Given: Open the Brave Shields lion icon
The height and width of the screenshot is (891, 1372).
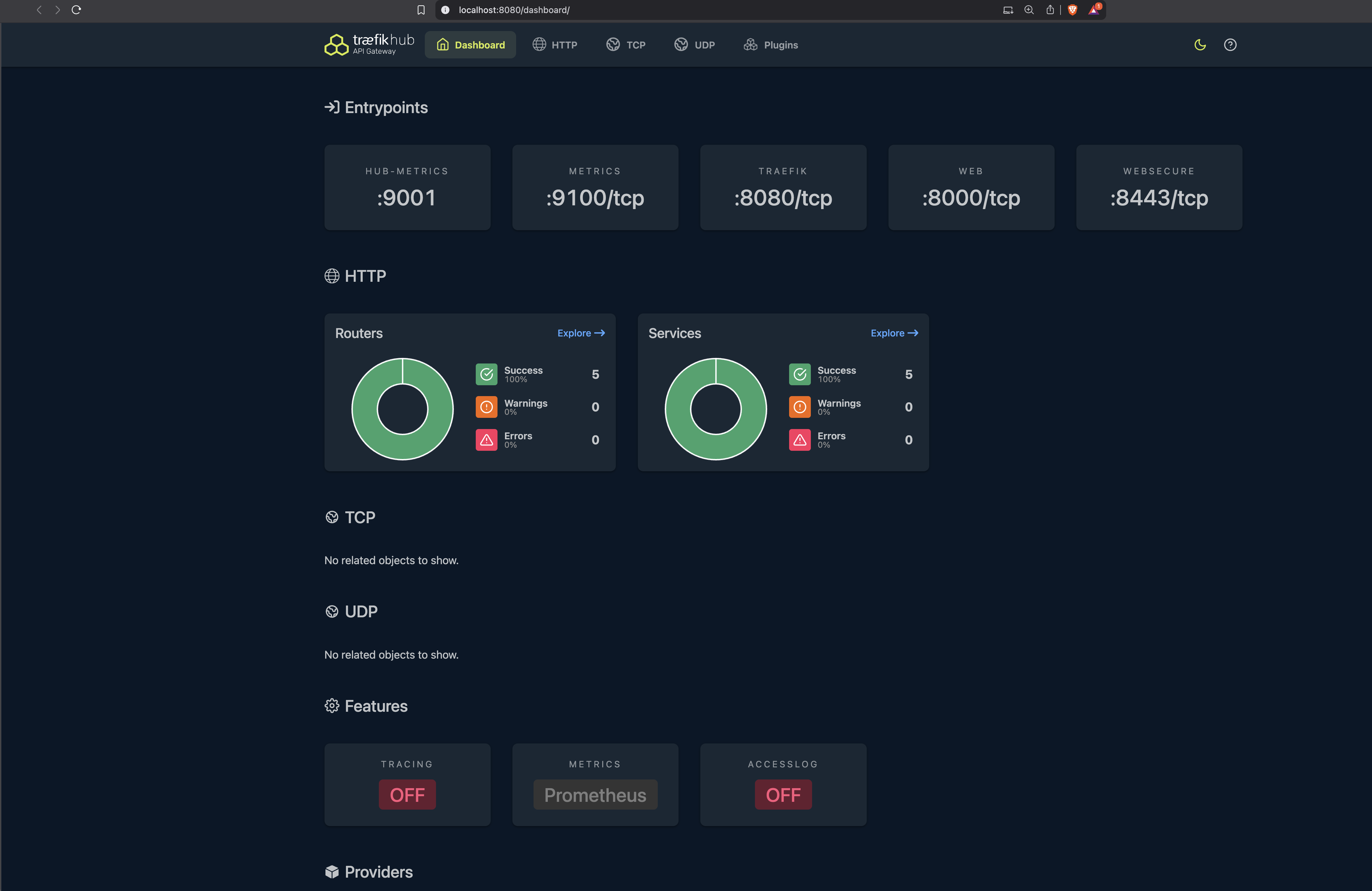Looking at the screenshot, I should click(1072, 10).
